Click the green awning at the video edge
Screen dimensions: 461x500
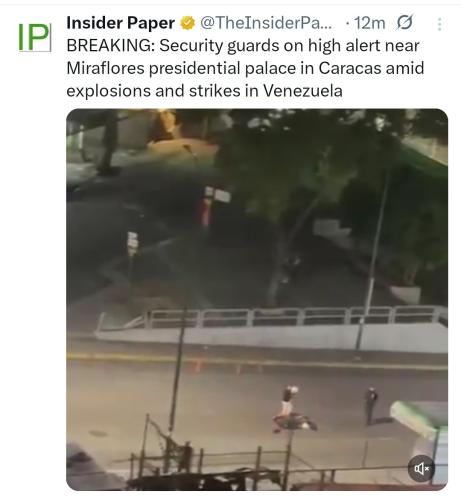click(x=417, y=418)
